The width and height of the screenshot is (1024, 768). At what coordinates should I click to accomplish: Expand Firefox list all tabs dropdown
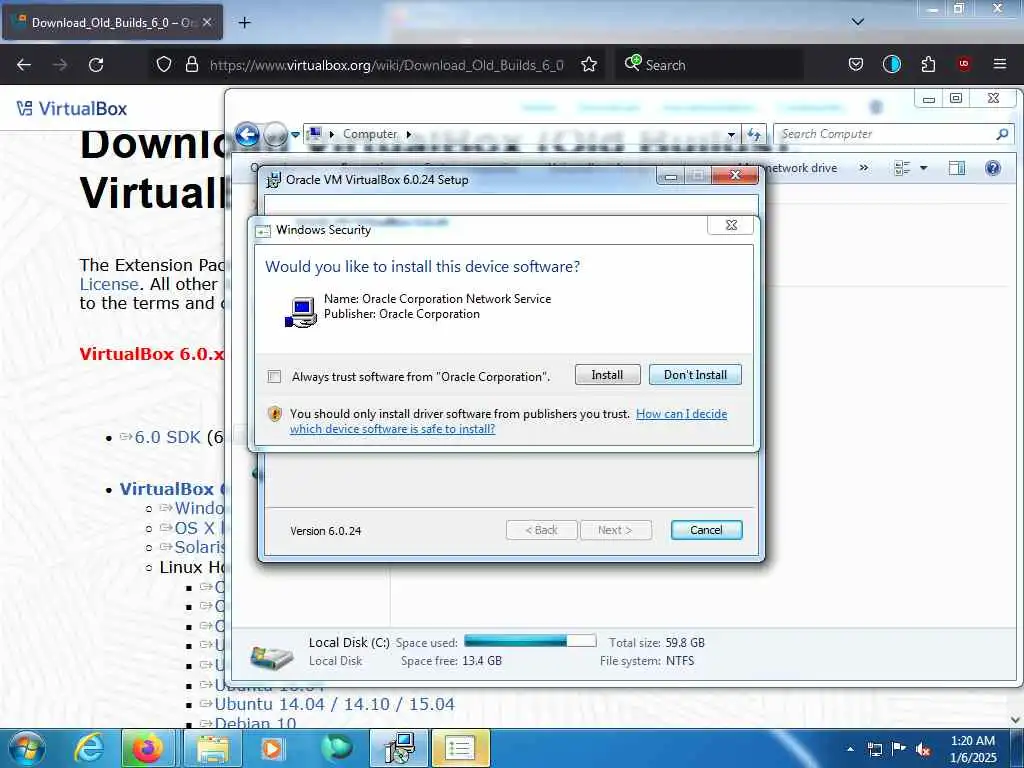point(858,22)
